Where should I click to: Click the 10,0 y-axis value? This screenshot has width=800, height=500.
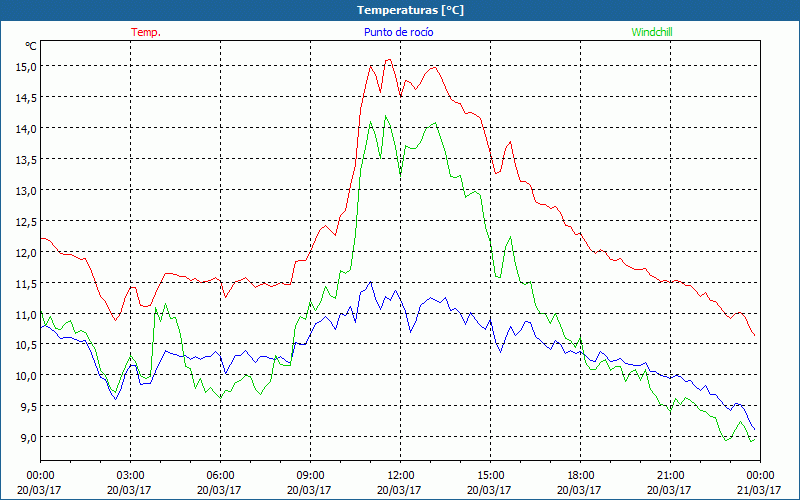27,376
